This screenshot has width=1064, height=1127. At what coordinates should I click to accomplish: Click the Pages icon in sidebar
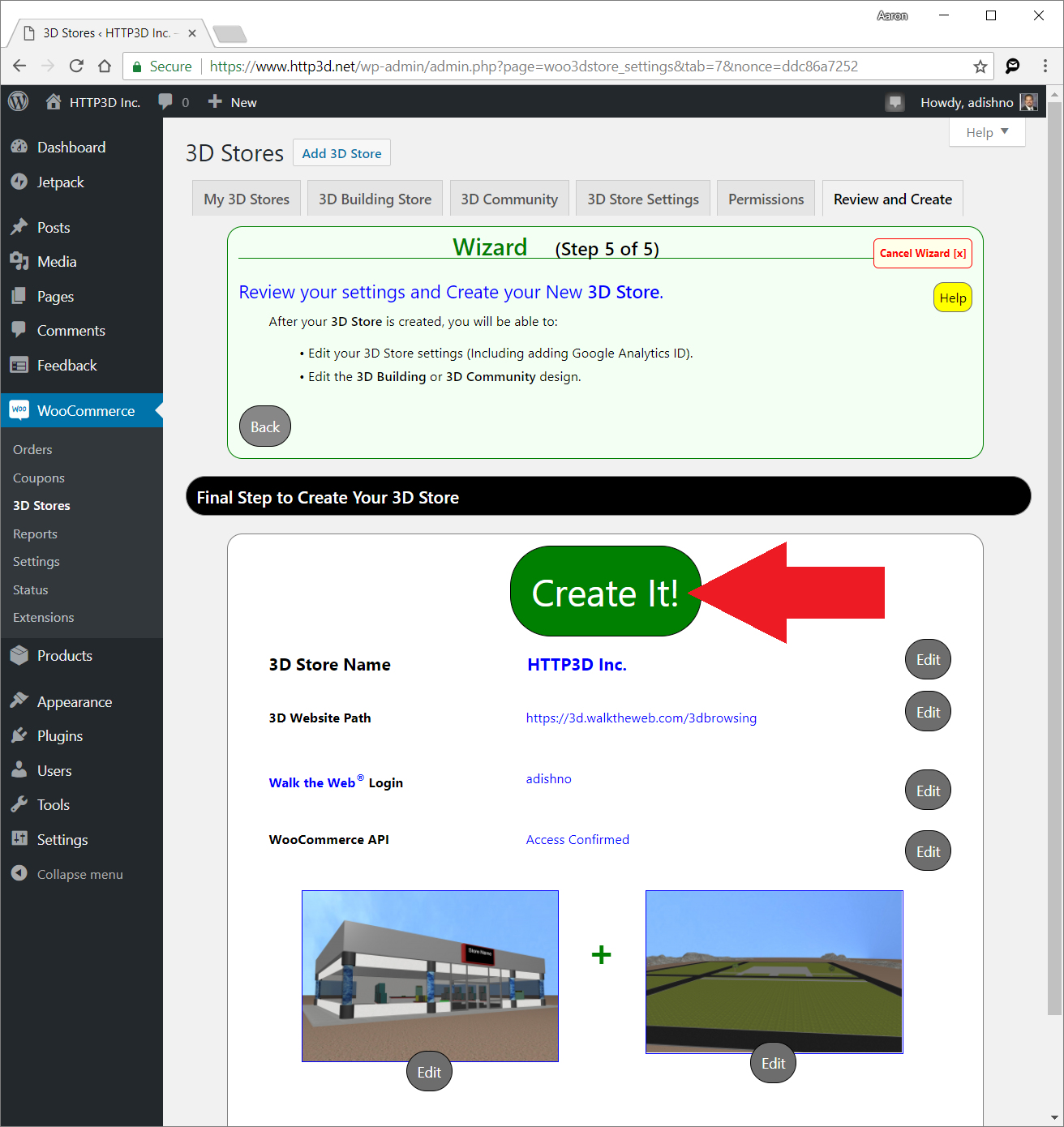coord(19,296)
